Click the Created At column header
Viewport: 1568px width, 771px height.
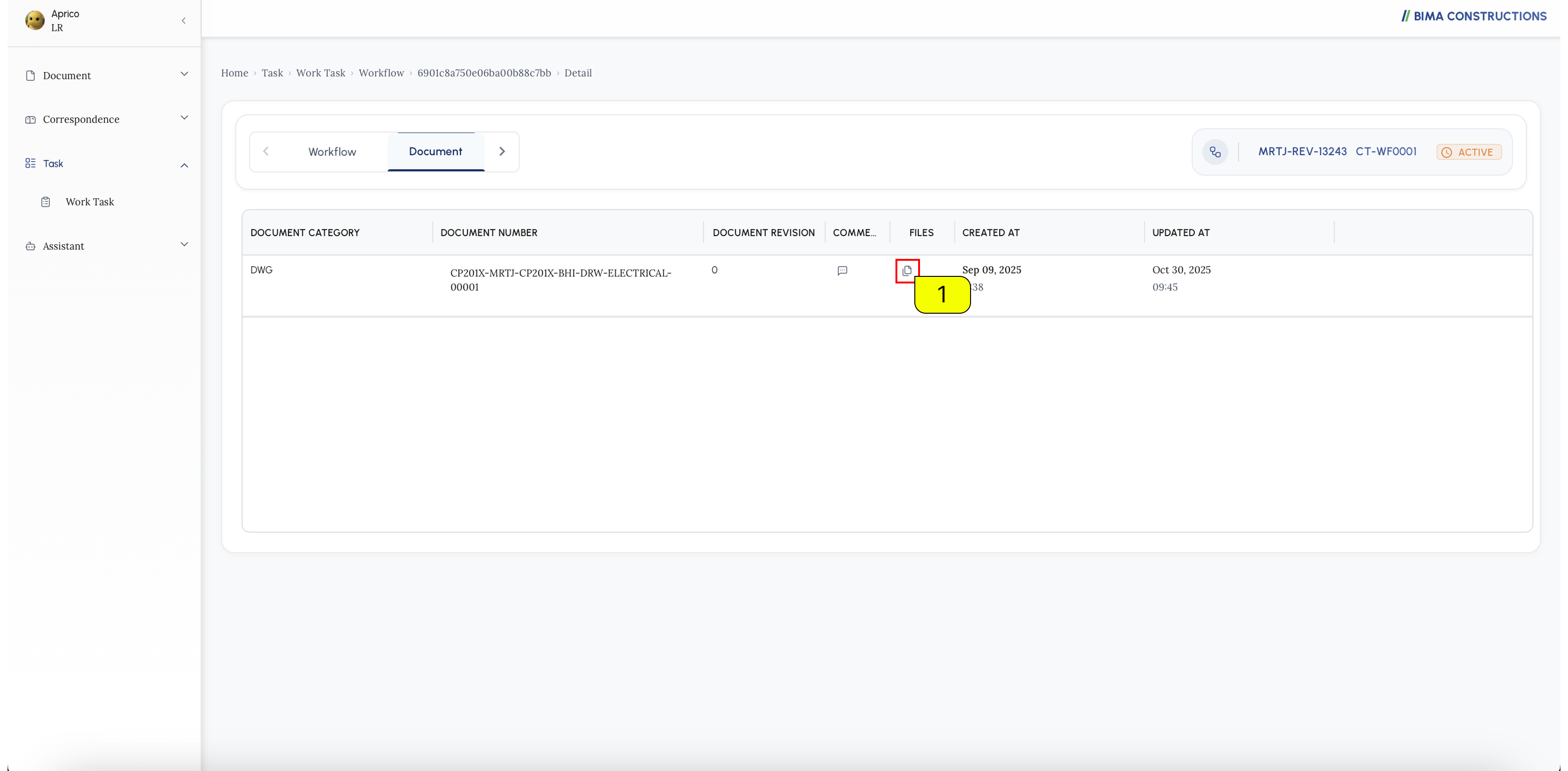tap(991, 232)
